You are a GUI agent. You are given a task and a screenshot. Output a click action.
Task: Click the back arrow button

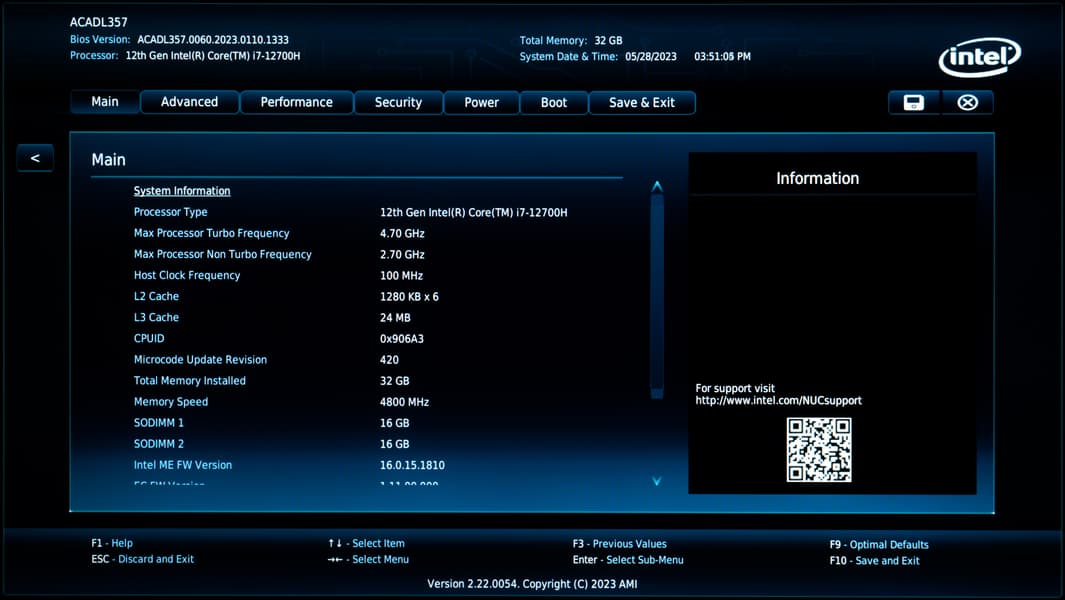(35, 158)
